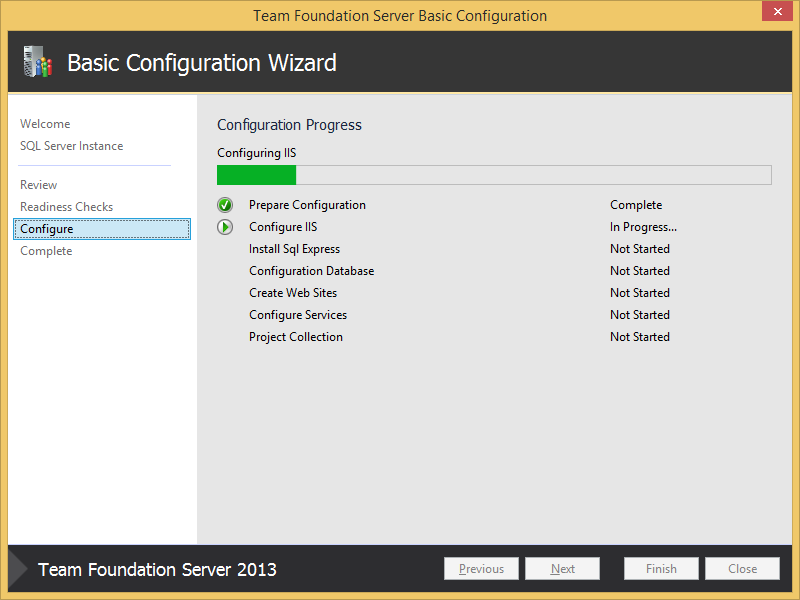
Task: Click the Project Collection task entry
Action: pos(296,337)
